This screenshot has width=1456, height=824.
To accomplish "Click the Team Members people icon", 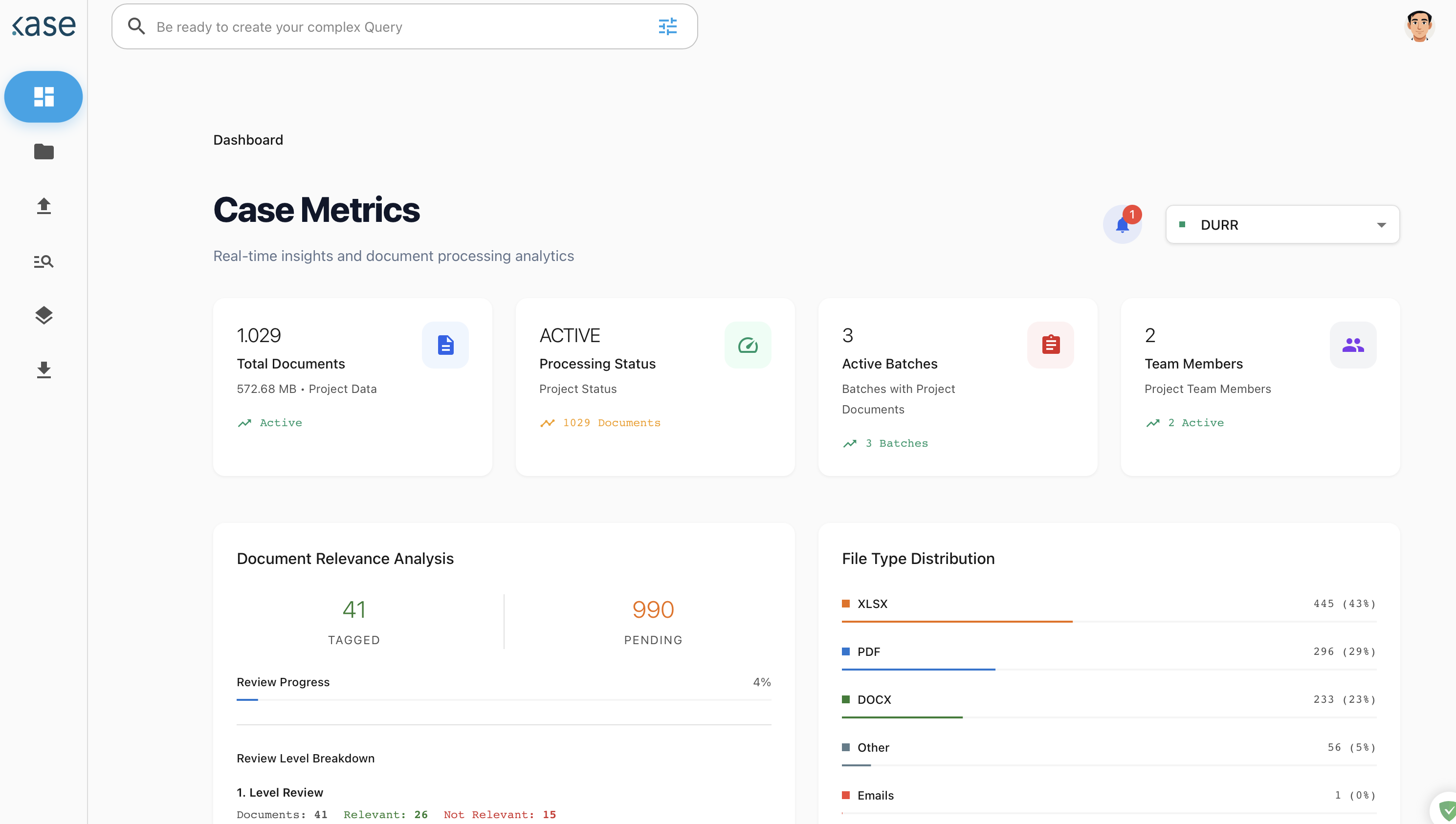I will pos(1352,345).
